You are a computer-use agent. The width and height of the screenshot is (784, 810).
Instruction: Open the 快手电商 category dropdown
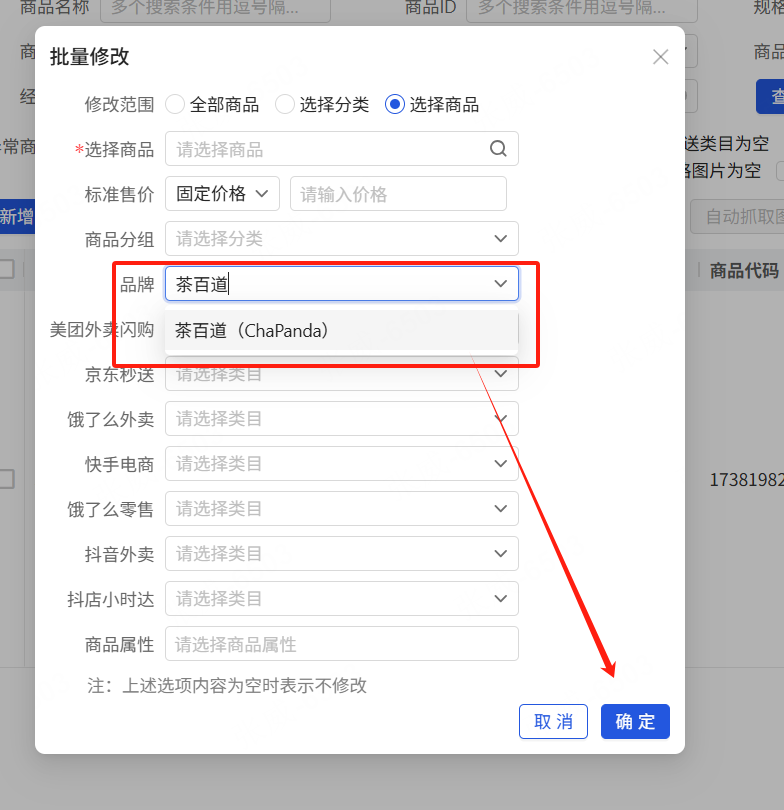tap(342, 463)
